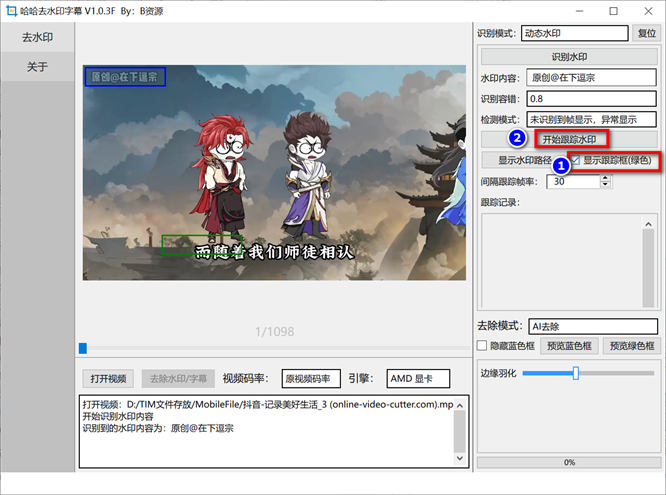Click the 打开视频 button
This screenshot has width=666, height=495.
108,379
